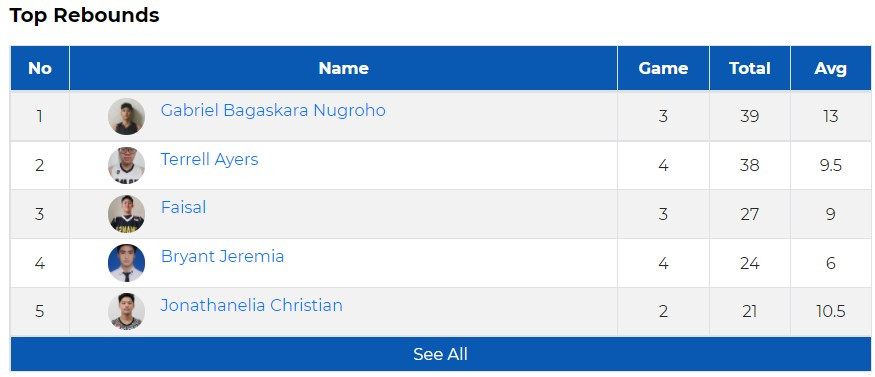Viewport: 875px width, 377px height.
Task: Visit Jonathanelia Christian's profile link
Action: click(x=252, y=306)
